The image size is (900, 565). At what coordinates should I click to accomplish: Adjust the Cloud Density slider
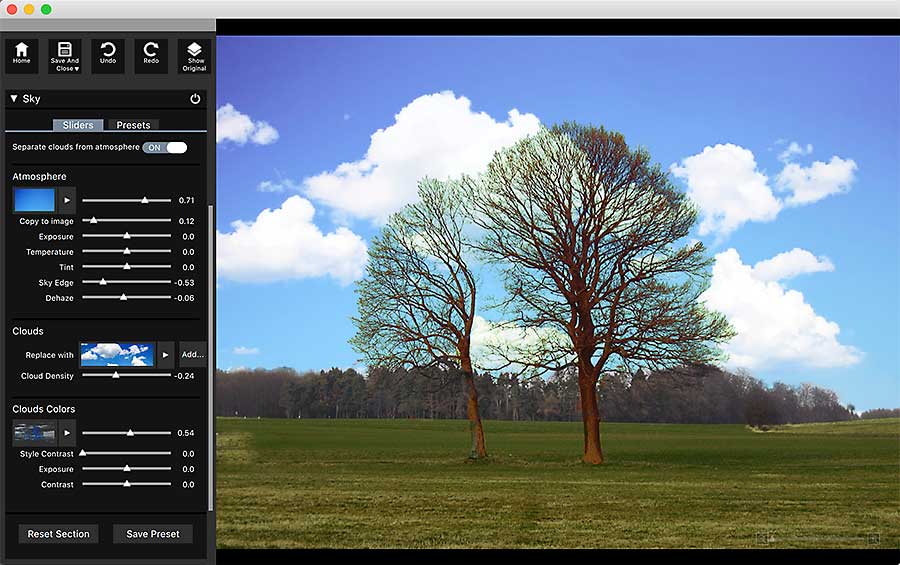coord(127,376)
